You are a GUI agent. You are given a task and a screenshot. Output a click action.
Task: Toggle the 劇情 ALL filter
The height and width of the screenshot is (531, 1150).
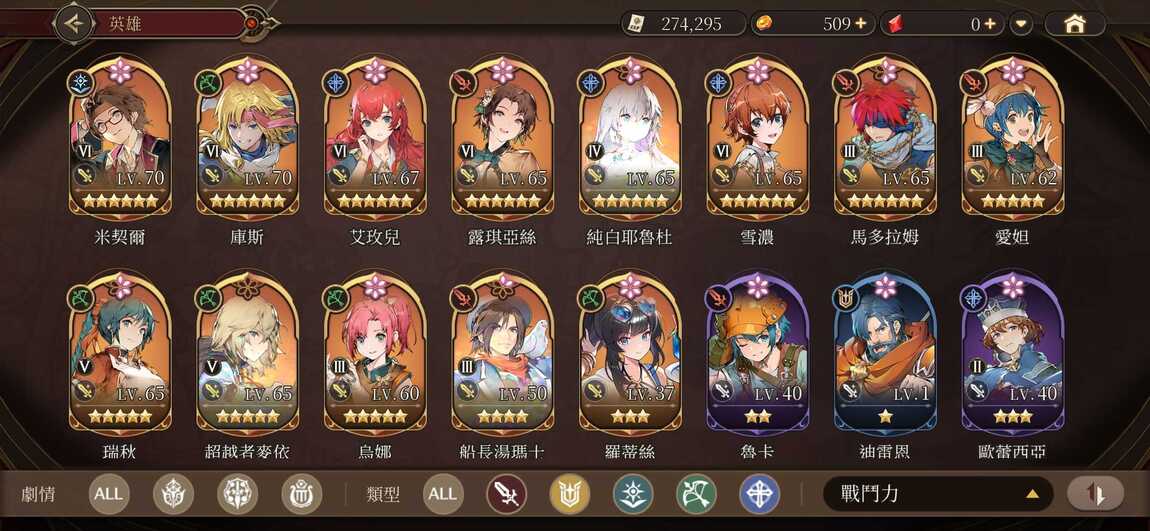click(109, 494)
